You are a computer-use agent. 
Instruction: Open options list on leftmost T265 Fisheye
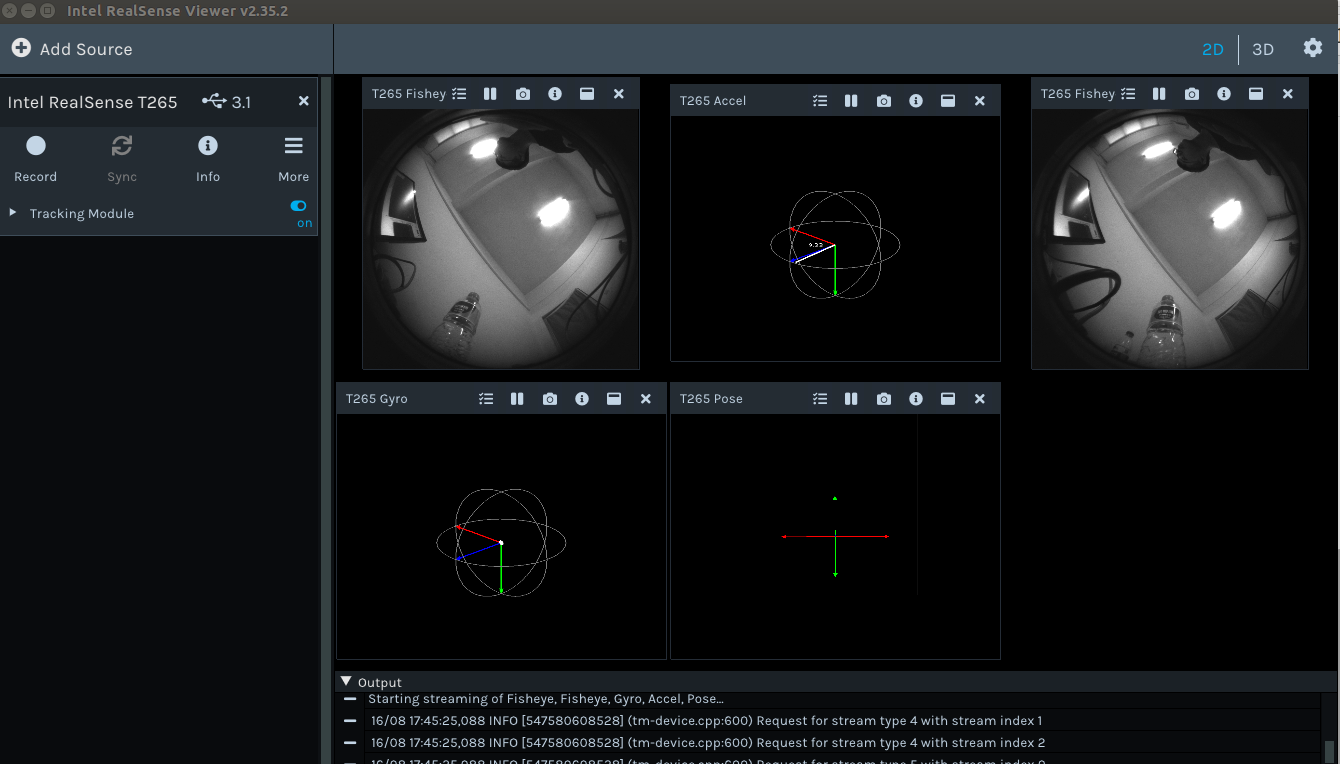[x=459, y=94]
